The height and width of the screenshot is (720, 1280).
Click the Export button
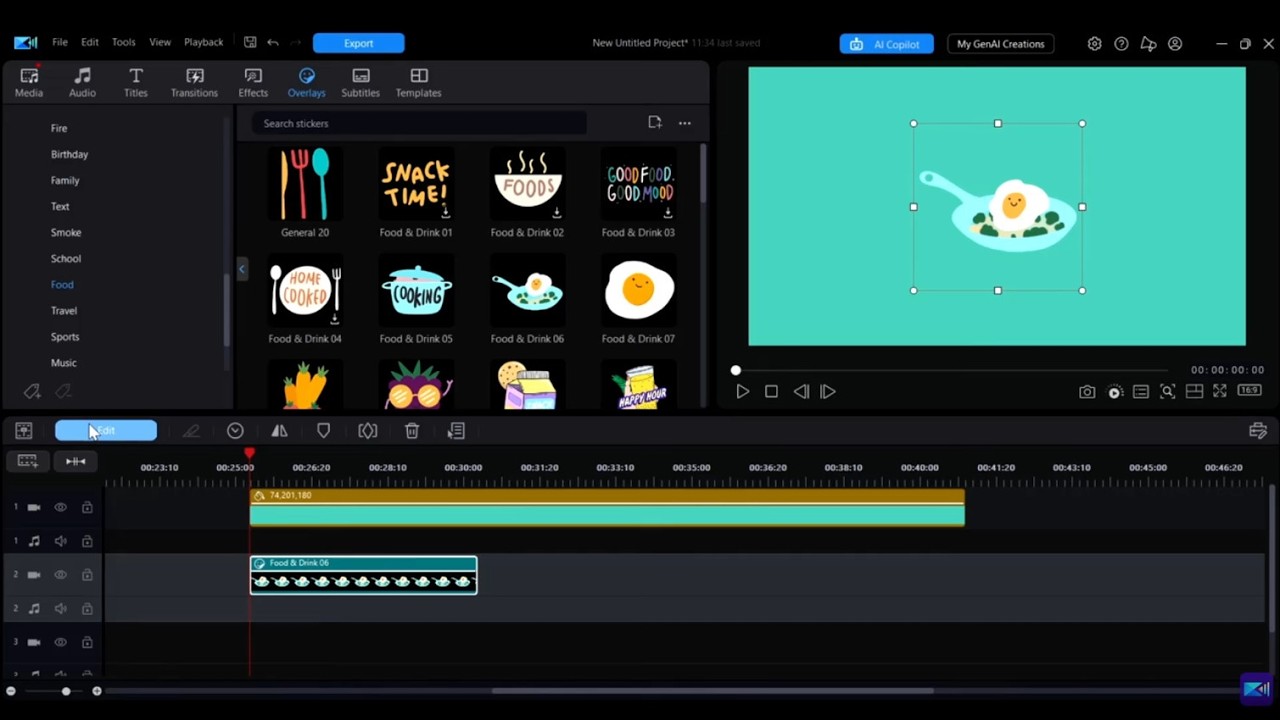358,43
